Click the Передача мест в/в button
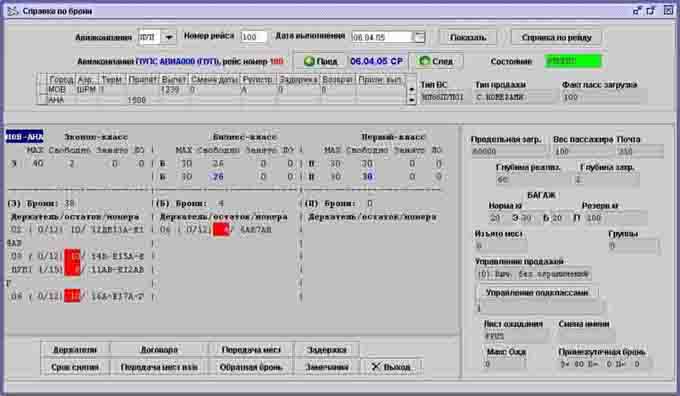680x396 pixels. (x=159, y=367)
